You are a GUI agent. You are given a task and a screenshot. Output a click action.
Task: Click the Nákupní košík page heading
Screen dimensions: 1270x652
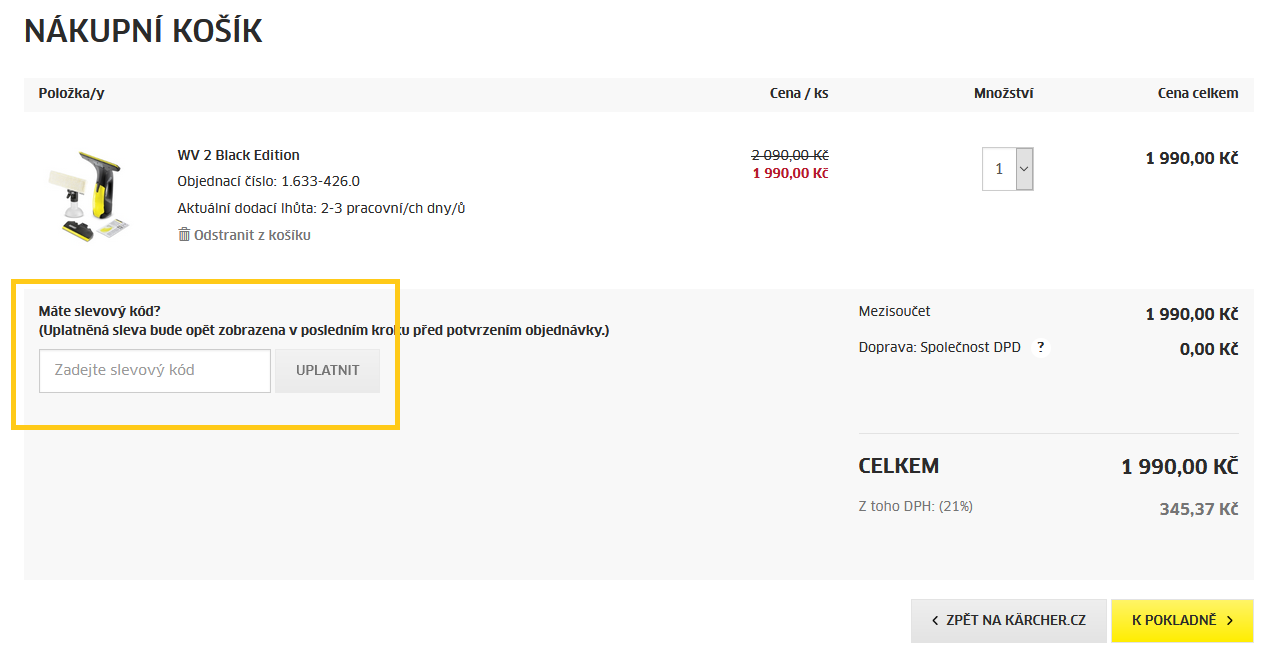(143, 31)
